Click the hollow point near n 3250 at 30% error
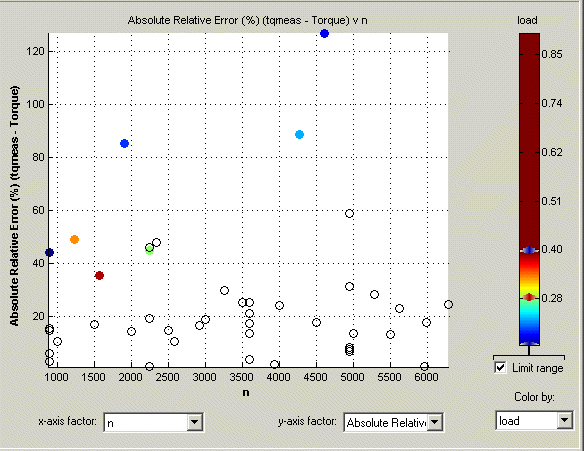The height and width of the screenshot is (451, 584). [x=224, y=290]
